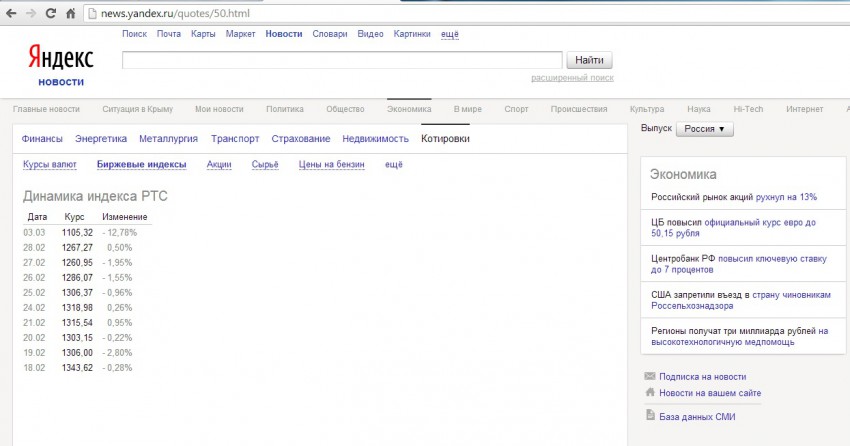The width and height of the screenshot is (850, 446).
Task: Click the browser forward arrow
Action: pos(31,14)
